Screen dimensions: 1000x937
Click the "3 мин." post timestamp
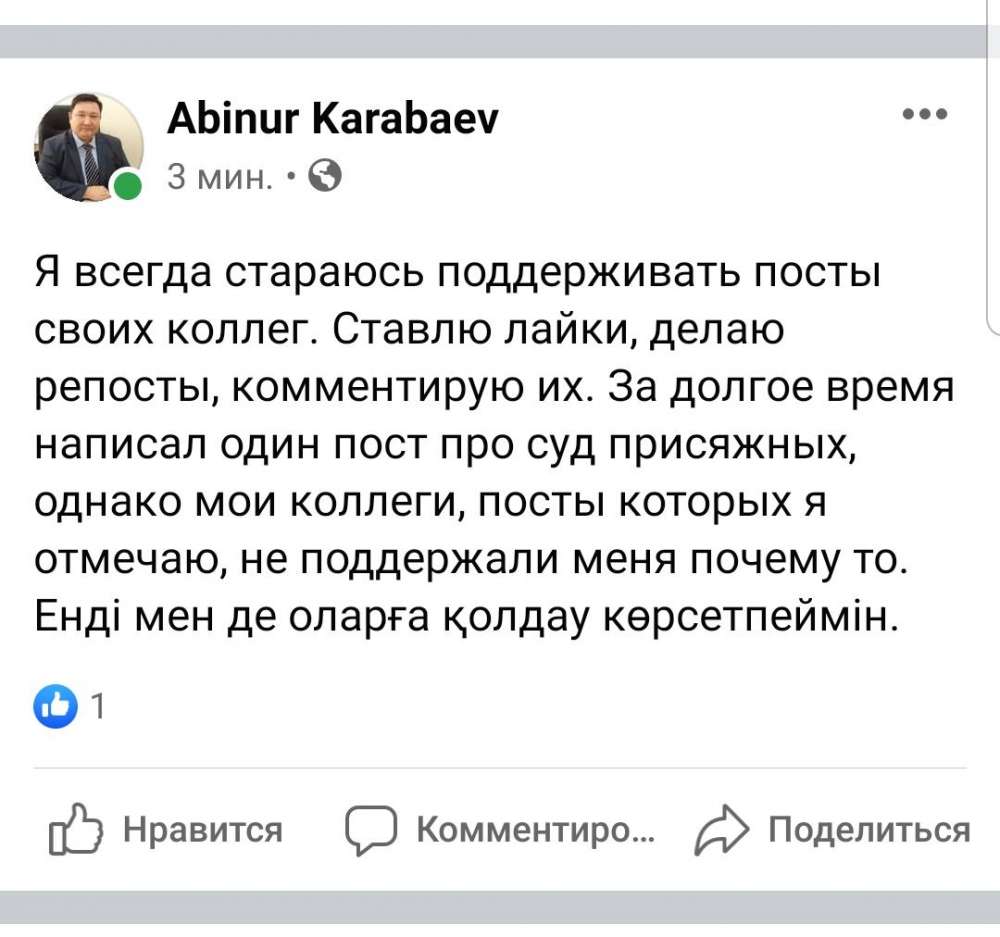pyautogui.click(x=219, y=177)
